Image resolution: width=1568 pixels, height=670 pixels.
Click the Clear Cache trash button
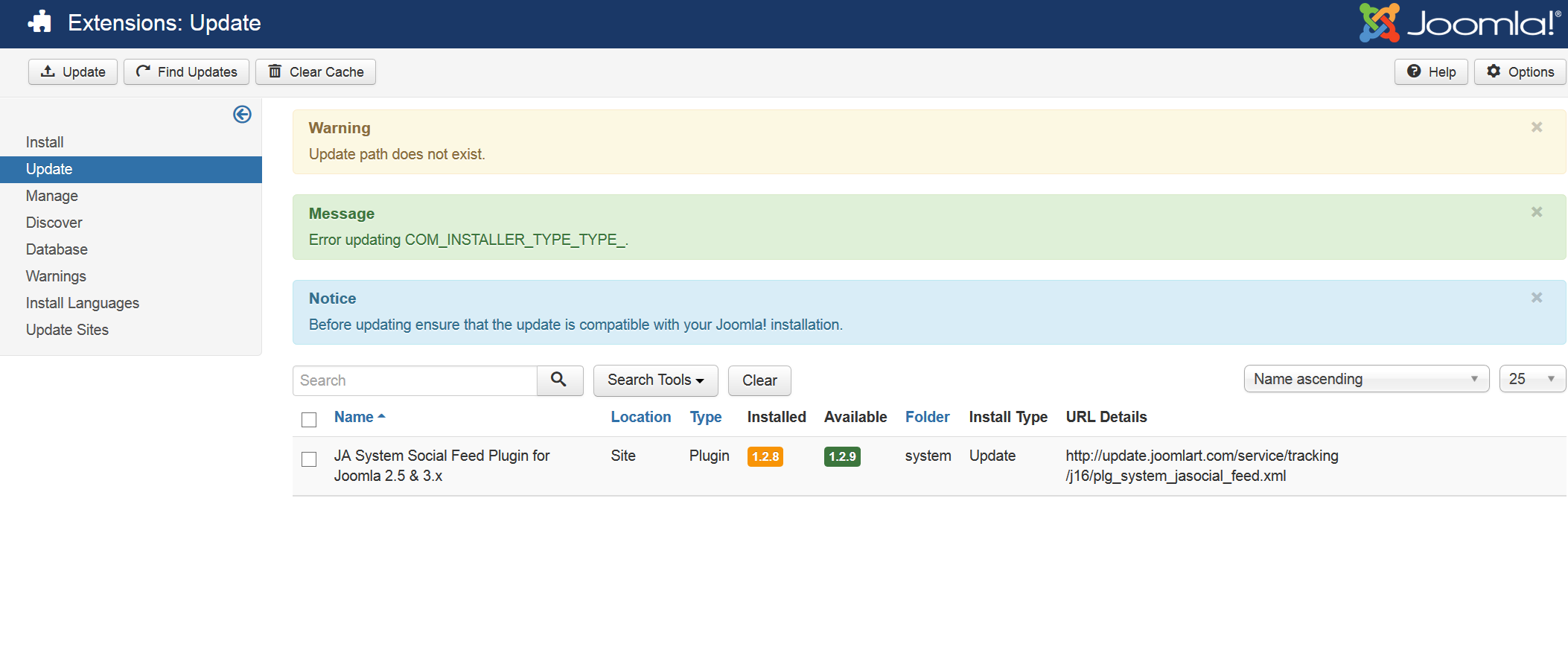(x=316, y=72)
